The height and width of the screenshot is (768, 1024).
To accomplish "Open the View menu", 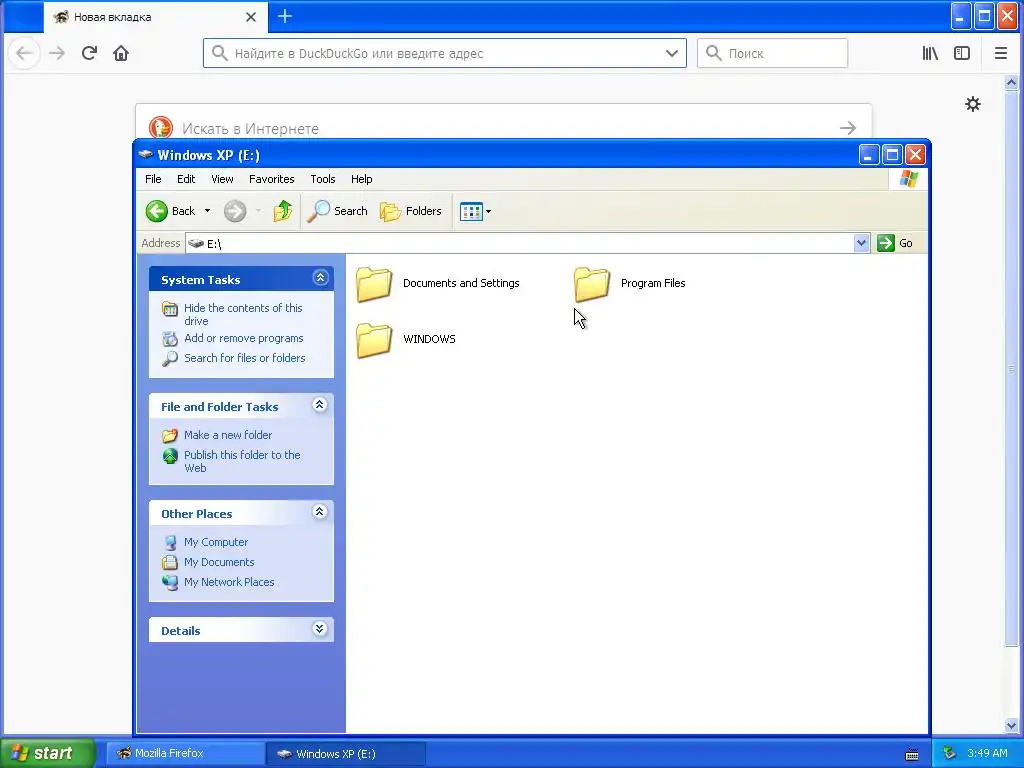I will tap(222, 179).
